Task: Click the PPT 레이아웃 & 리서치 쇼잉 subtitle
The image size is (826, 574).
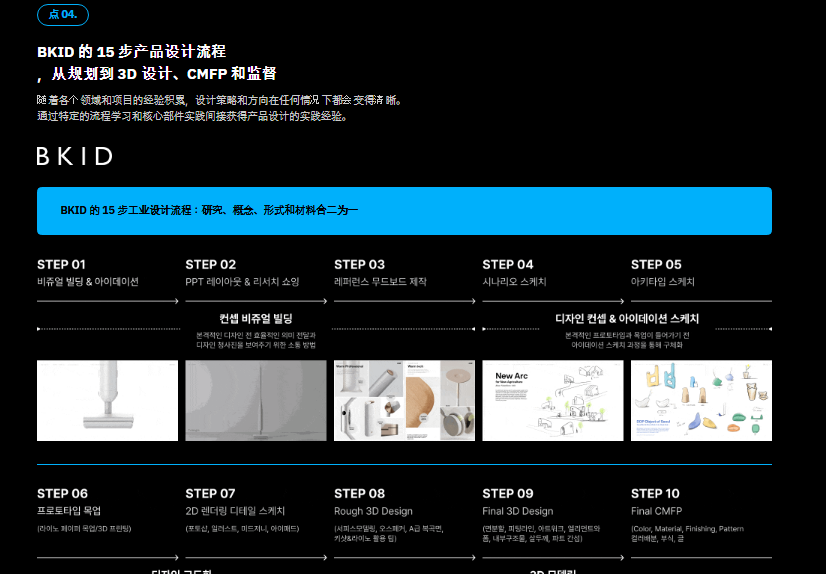Action: [x=242, y=282]
